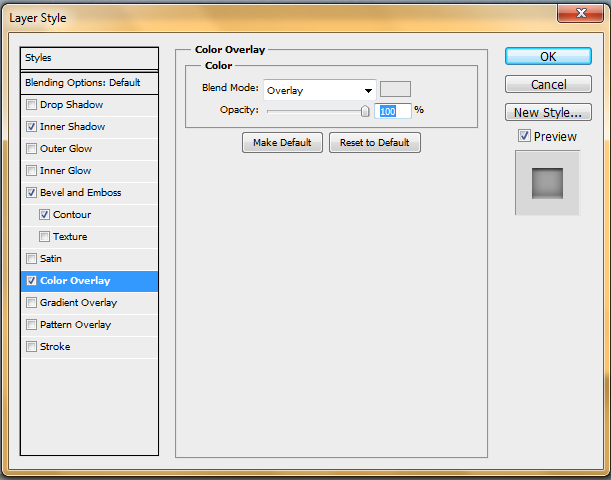611x480 pixels.
Task: Click the OK button
Action: 548,57
